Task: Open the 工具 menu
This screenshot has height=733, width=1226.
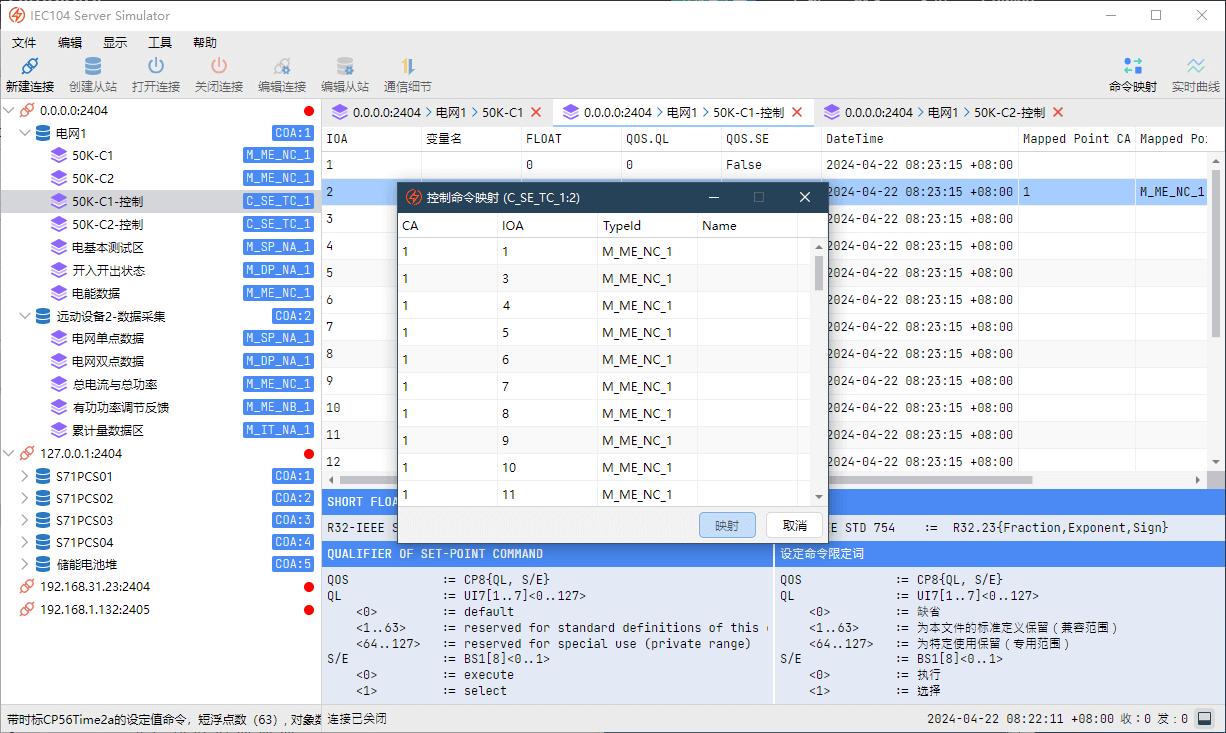Action: 160,43
